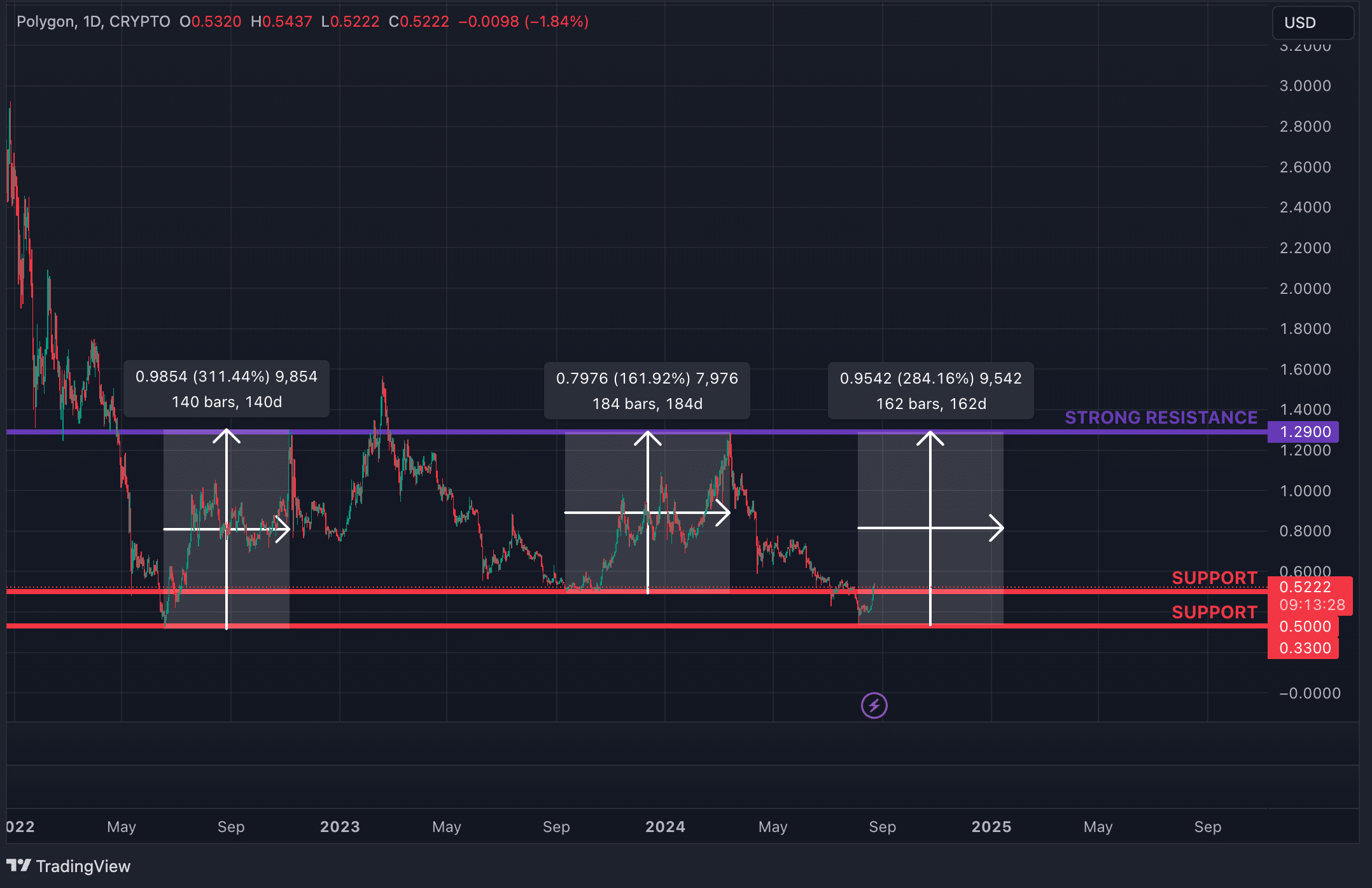This screenshot has height=888, width=1372.
Task: Click the low price value L0.5222
Action: click(x=350, y=22)
